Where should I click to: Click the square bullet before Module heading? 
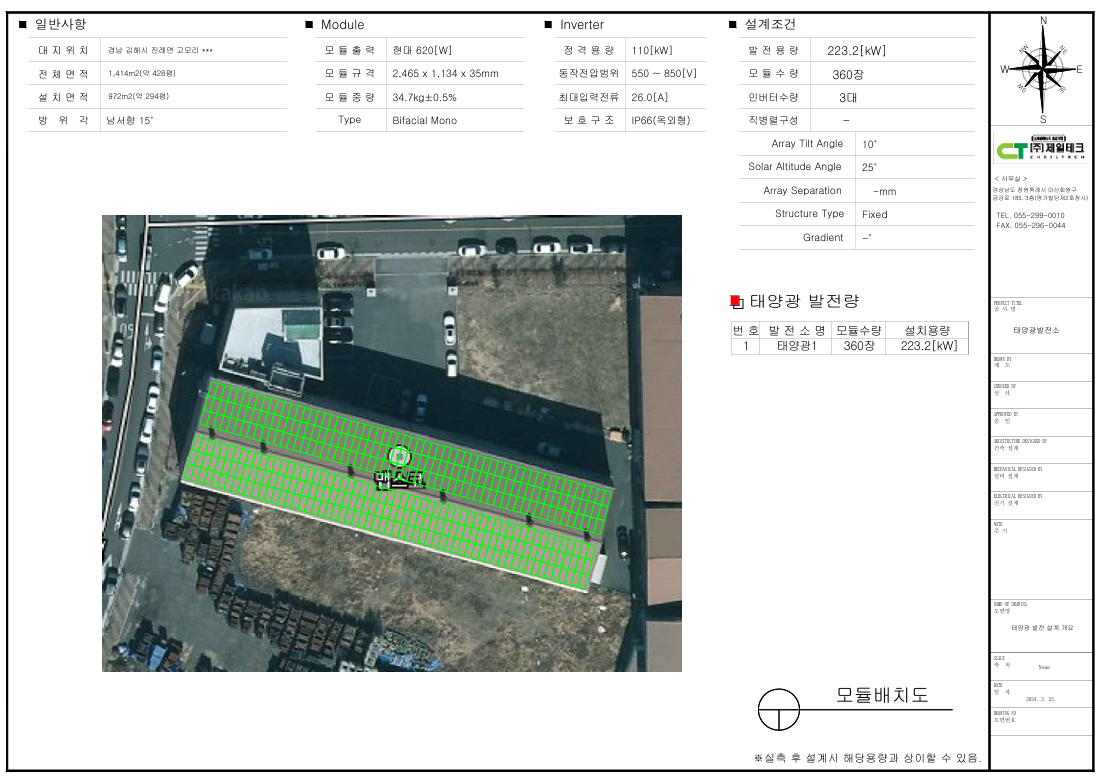309,25
